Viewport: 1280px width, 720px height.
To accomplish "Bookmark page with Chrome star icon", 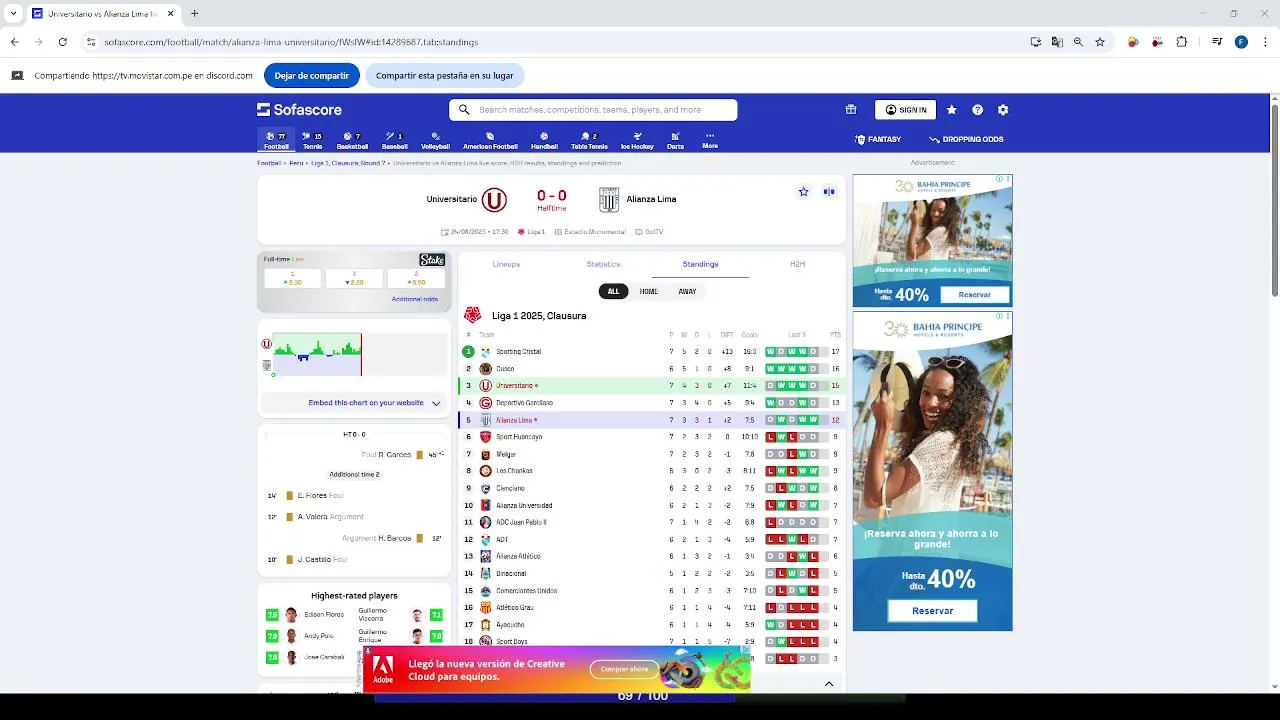I will click(1100, 42).
